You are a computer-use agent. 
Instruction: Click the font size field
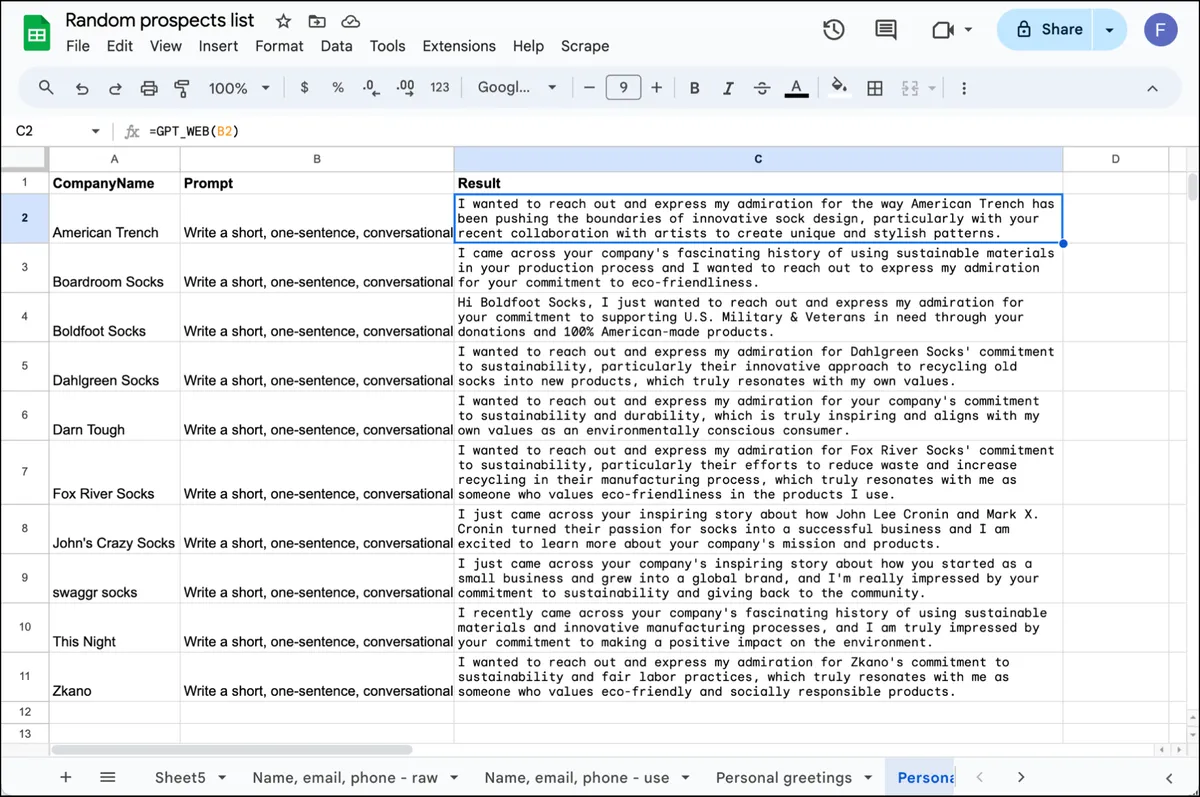pos(623,88)
